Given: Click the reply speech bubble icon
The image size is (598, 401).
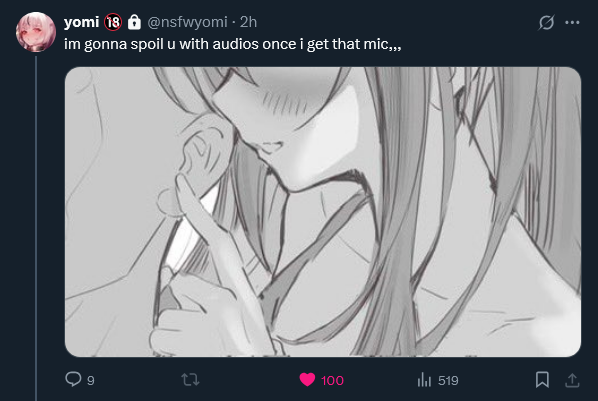Looking at the screenshot, I should [x=73, y=379].
